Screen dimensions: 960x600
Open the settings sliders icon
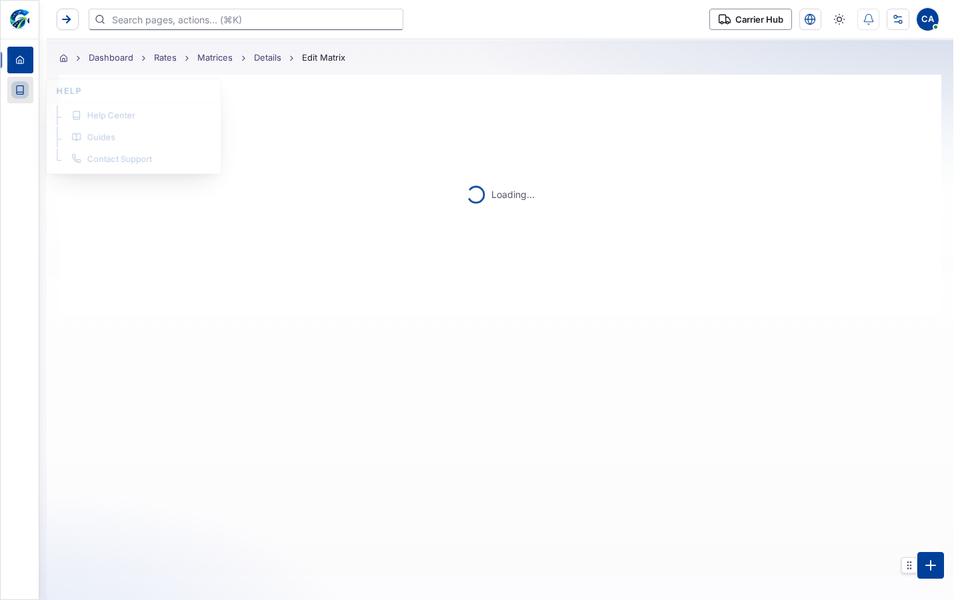898,20
